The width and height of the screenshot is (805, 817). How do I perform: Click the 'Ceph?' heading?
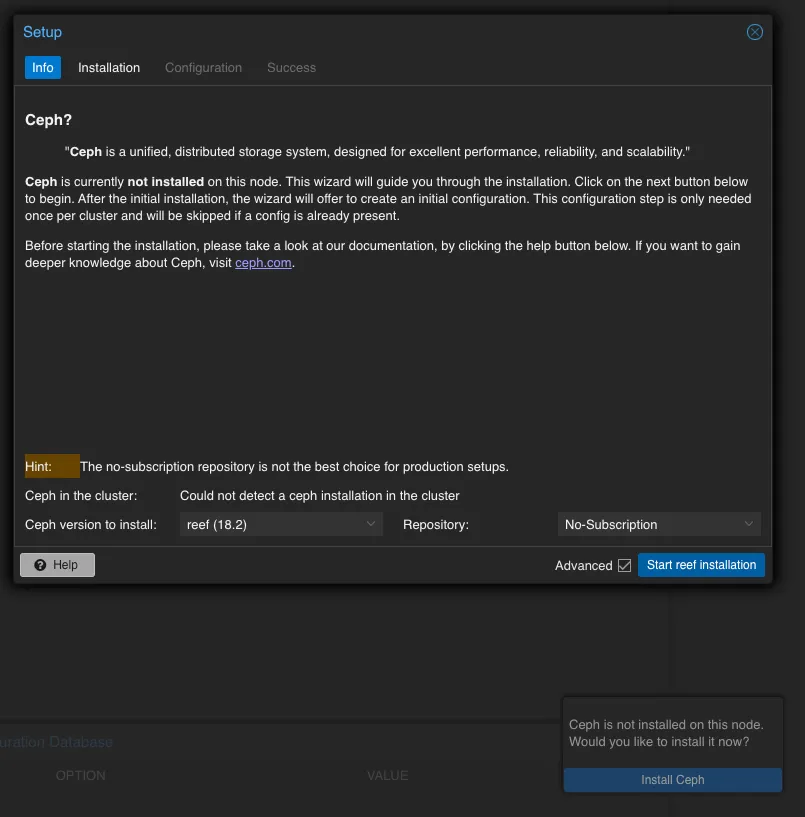48,120
